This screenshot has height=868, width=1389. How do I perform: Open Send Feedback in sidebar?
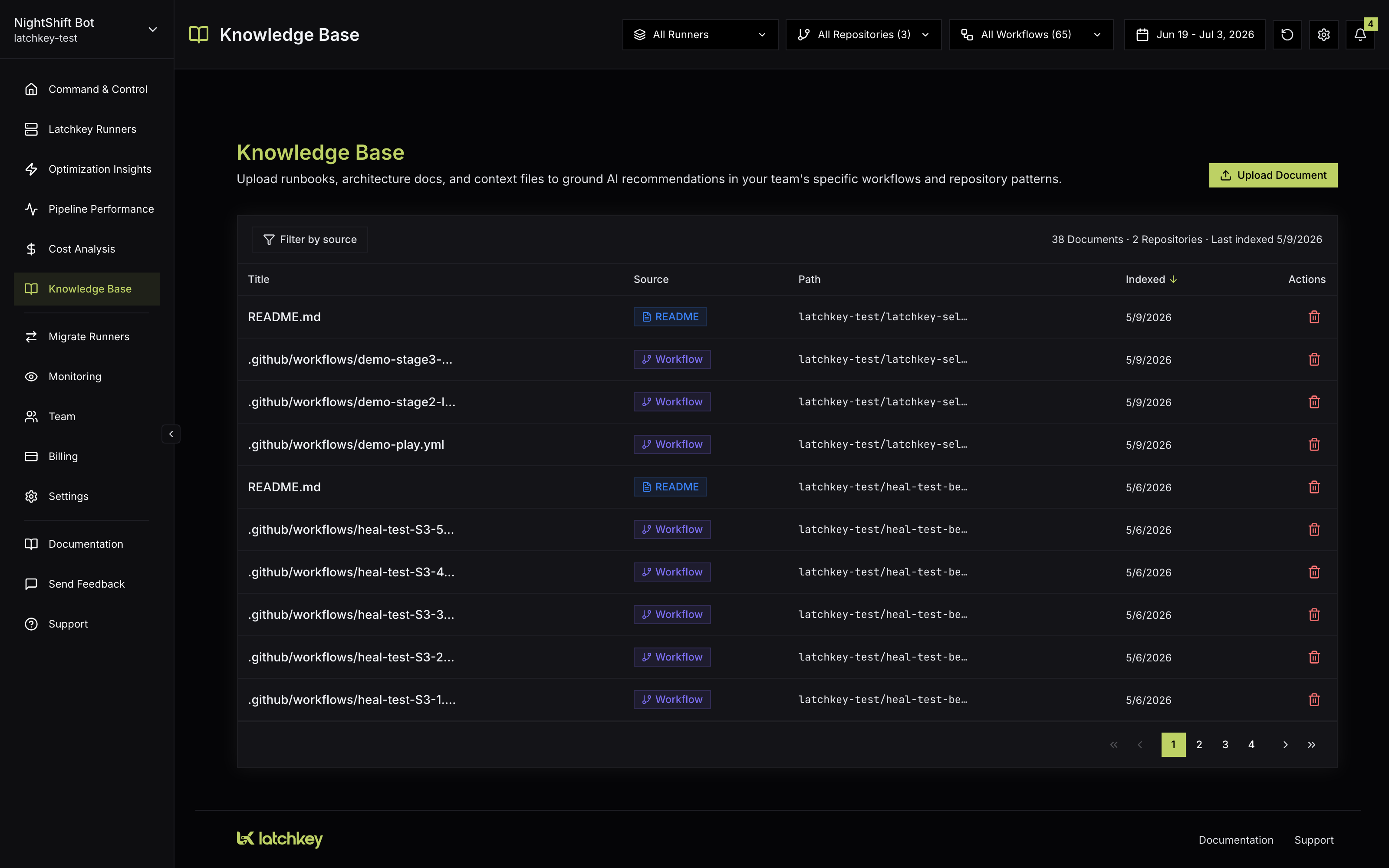87,584
